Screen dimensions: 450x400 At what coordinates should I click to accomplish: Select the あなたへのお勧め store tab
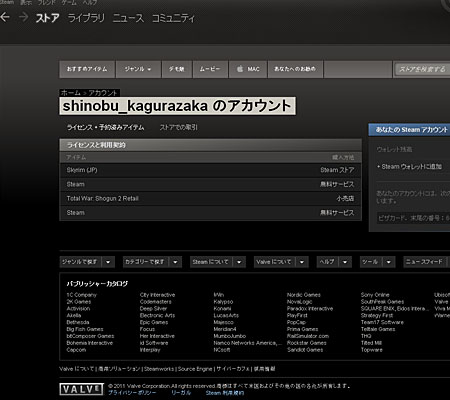tap(295, 69)
